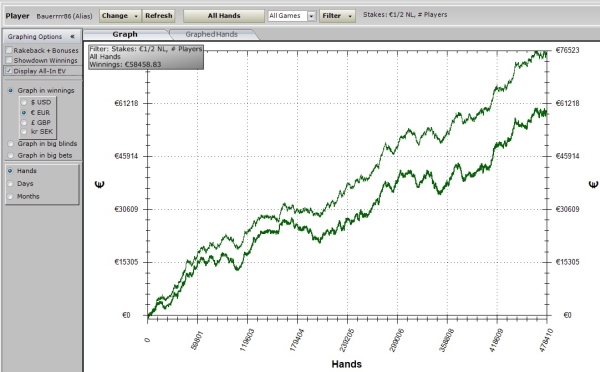
Task: Switch to the Graphed Hands tab
Action: [x=212, y=34]
